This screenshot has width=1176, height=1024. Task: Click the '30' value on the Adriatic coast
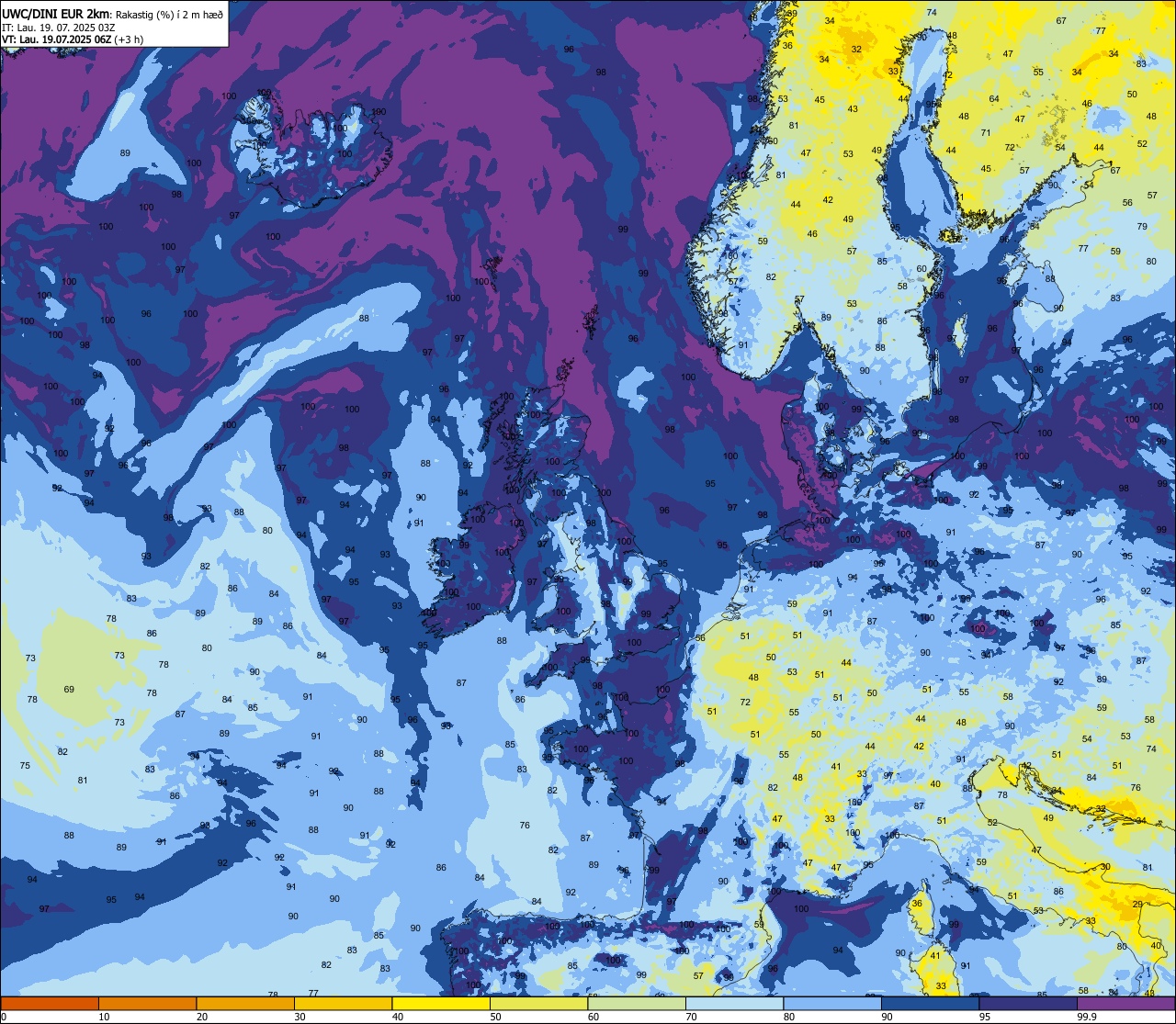[x=1105, y=866]
